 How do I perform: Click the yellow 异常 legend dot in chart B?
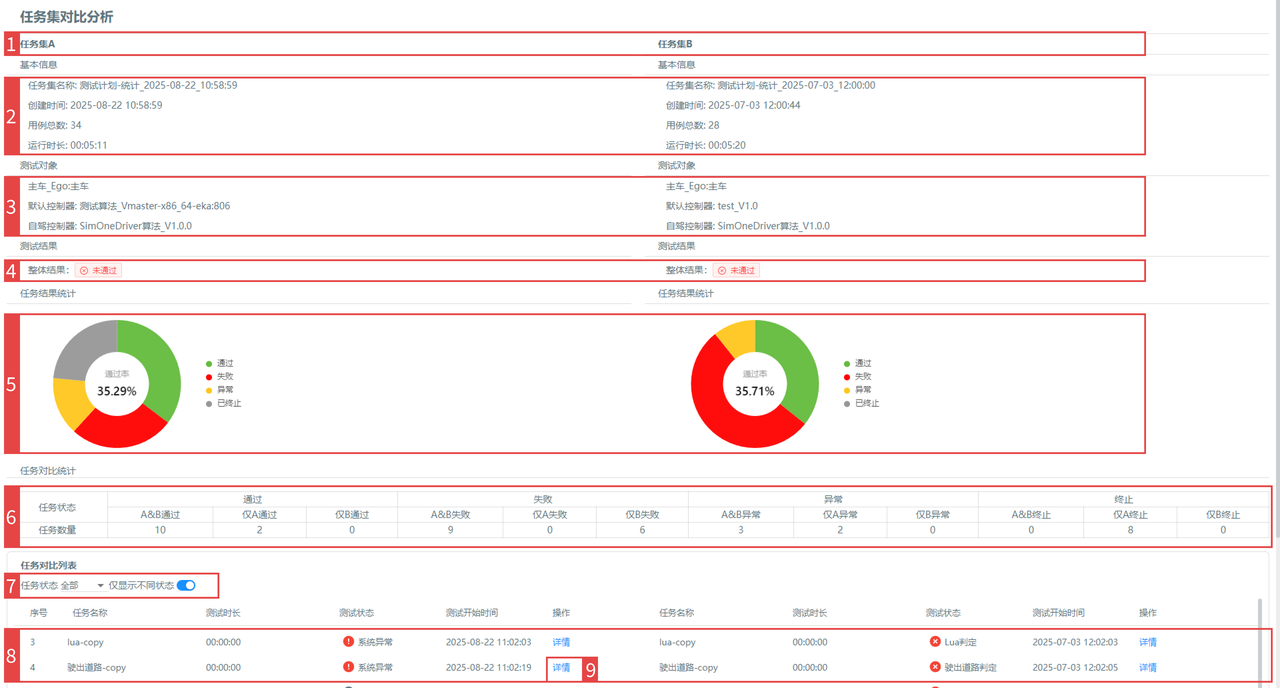847,390
